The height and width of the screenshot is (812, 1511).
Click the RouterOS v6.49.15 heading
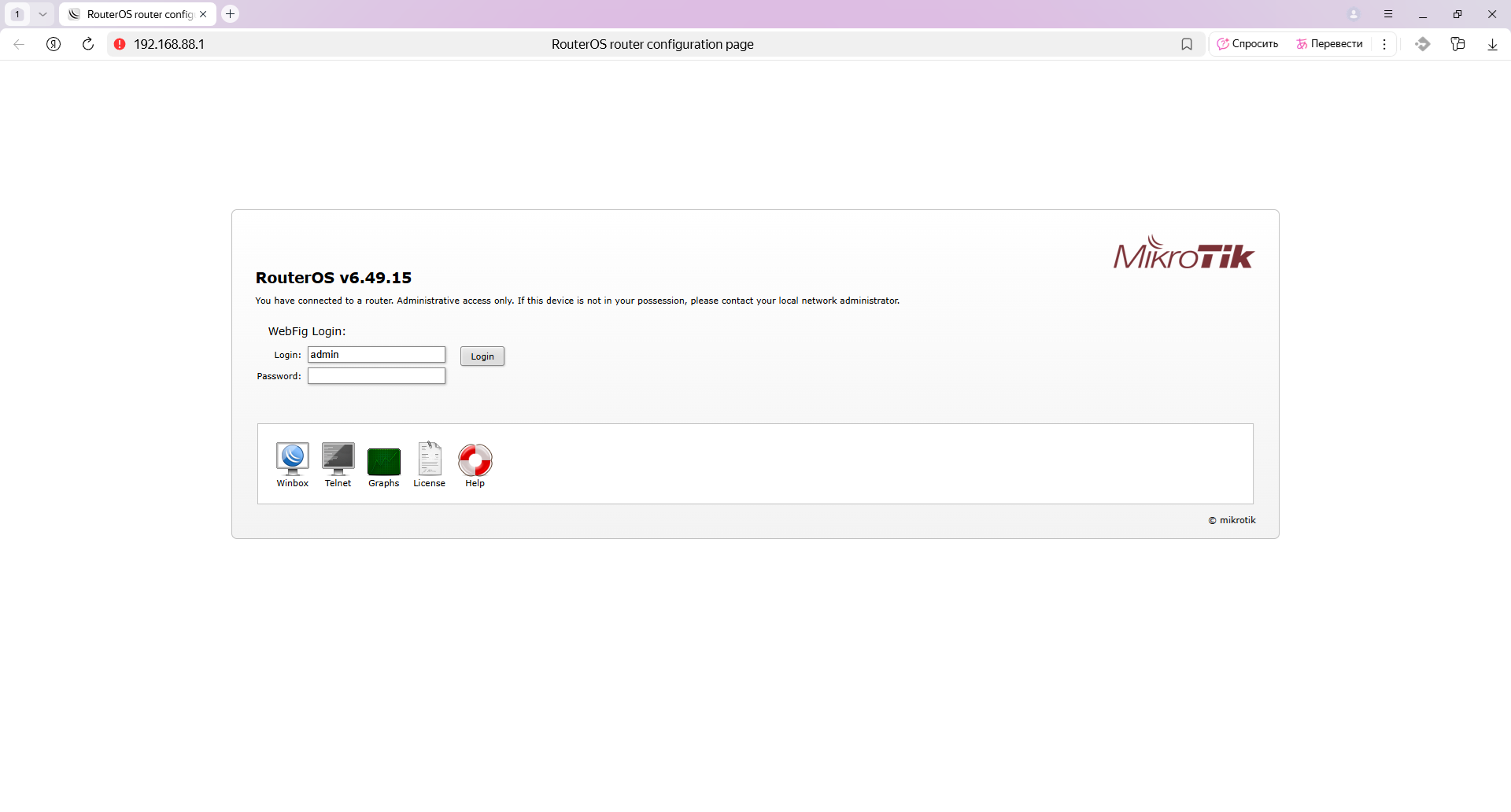[x=334, y=278]
